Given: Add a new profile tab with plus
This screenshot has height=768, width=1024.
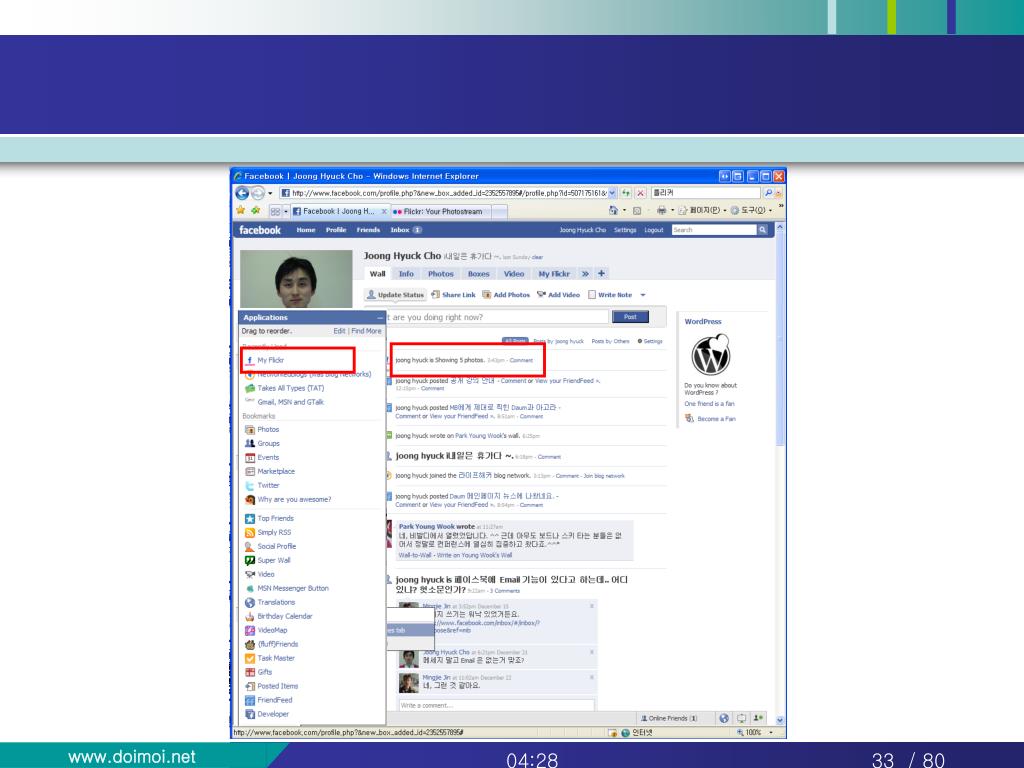Looking at the screenshot, I should (601, 274).
